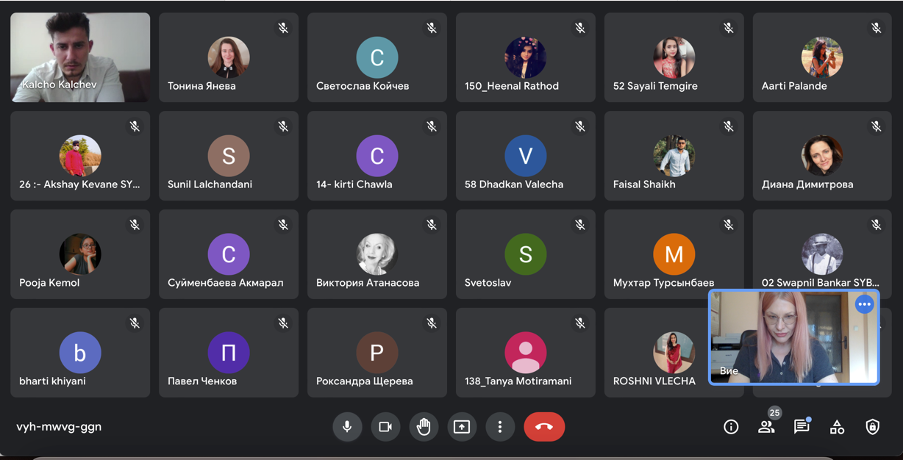Click Роксандра Щерева brown P avatar

tap(377, 352)
